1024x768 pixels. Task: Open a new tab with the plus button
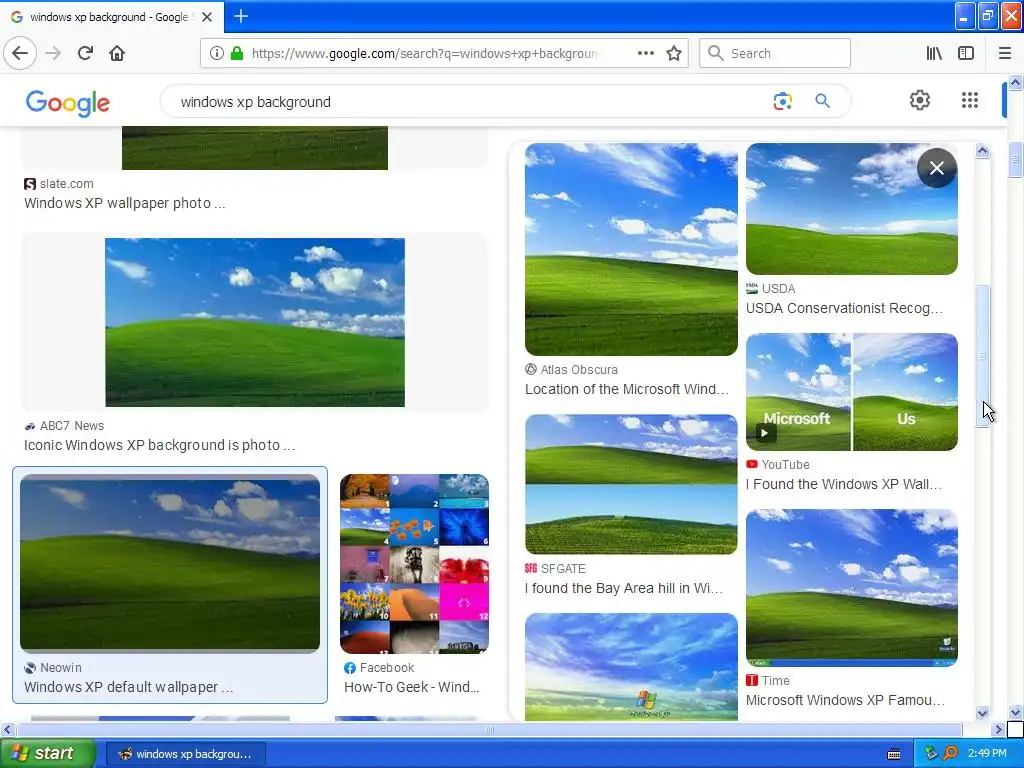point(241,16)
